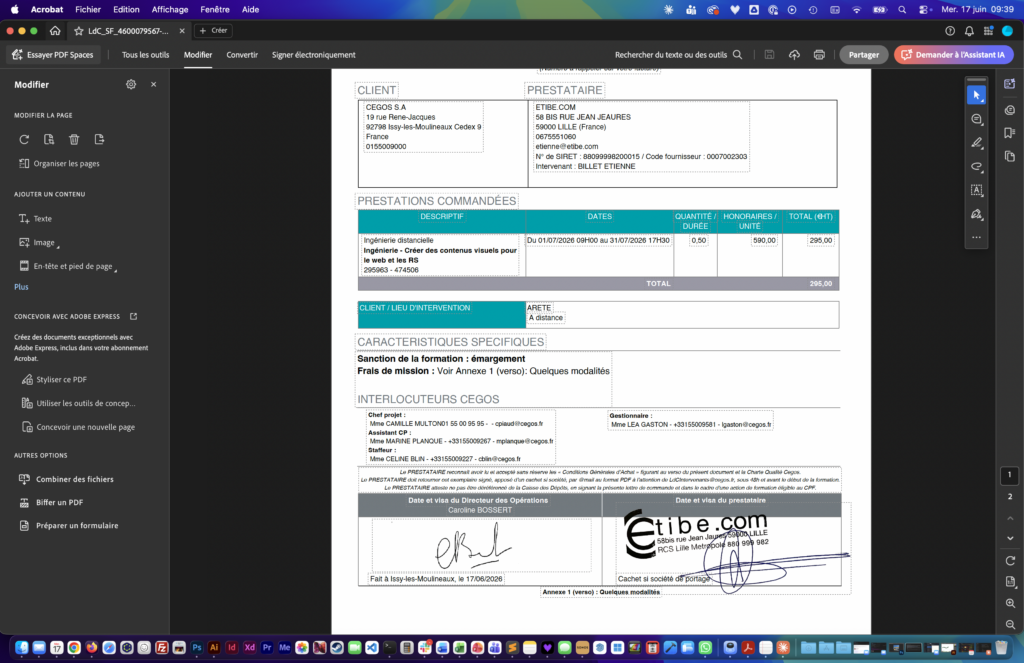Click the delete page trash icon

(x=74, y=139)
